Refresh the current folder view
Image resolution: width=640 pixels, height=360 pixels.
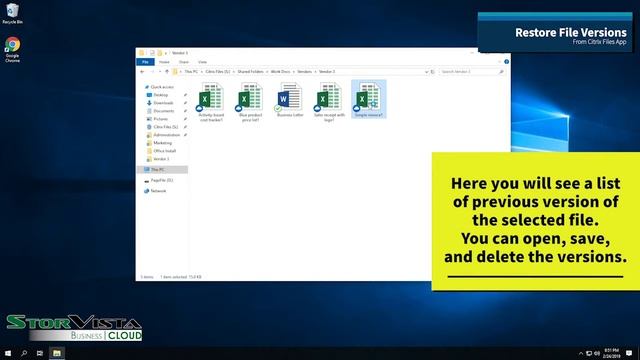coord(433,72)
